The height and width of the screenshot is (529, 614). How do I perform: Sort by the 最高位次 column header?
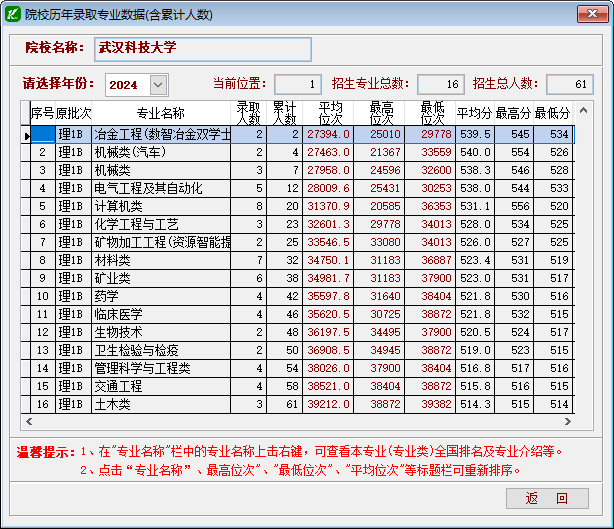tap(379, 114)
